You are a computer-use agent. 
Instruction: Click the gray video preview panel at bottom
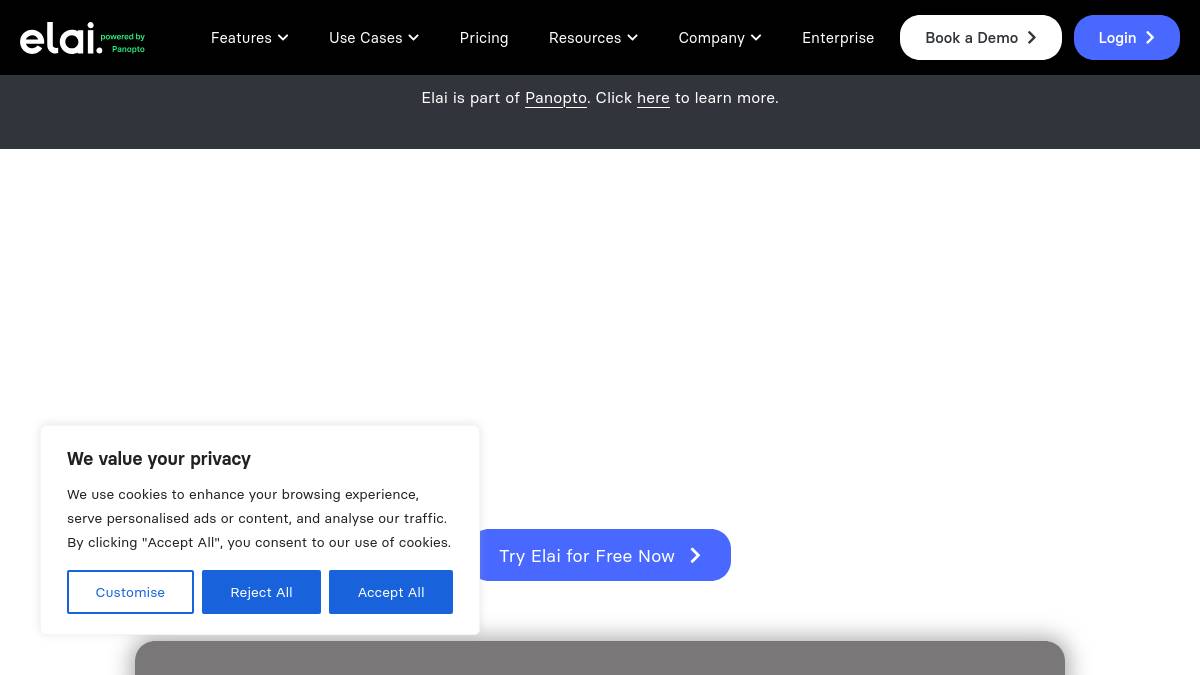click(x=600, y=658)
